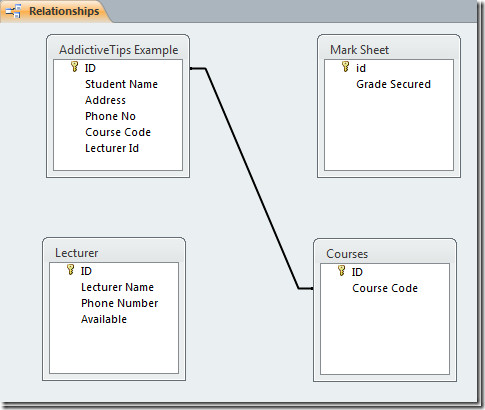The height and width of the screenshot is (410, 485).
Task: Select the Lecturer Id field
Action: [x=112, y=148]
